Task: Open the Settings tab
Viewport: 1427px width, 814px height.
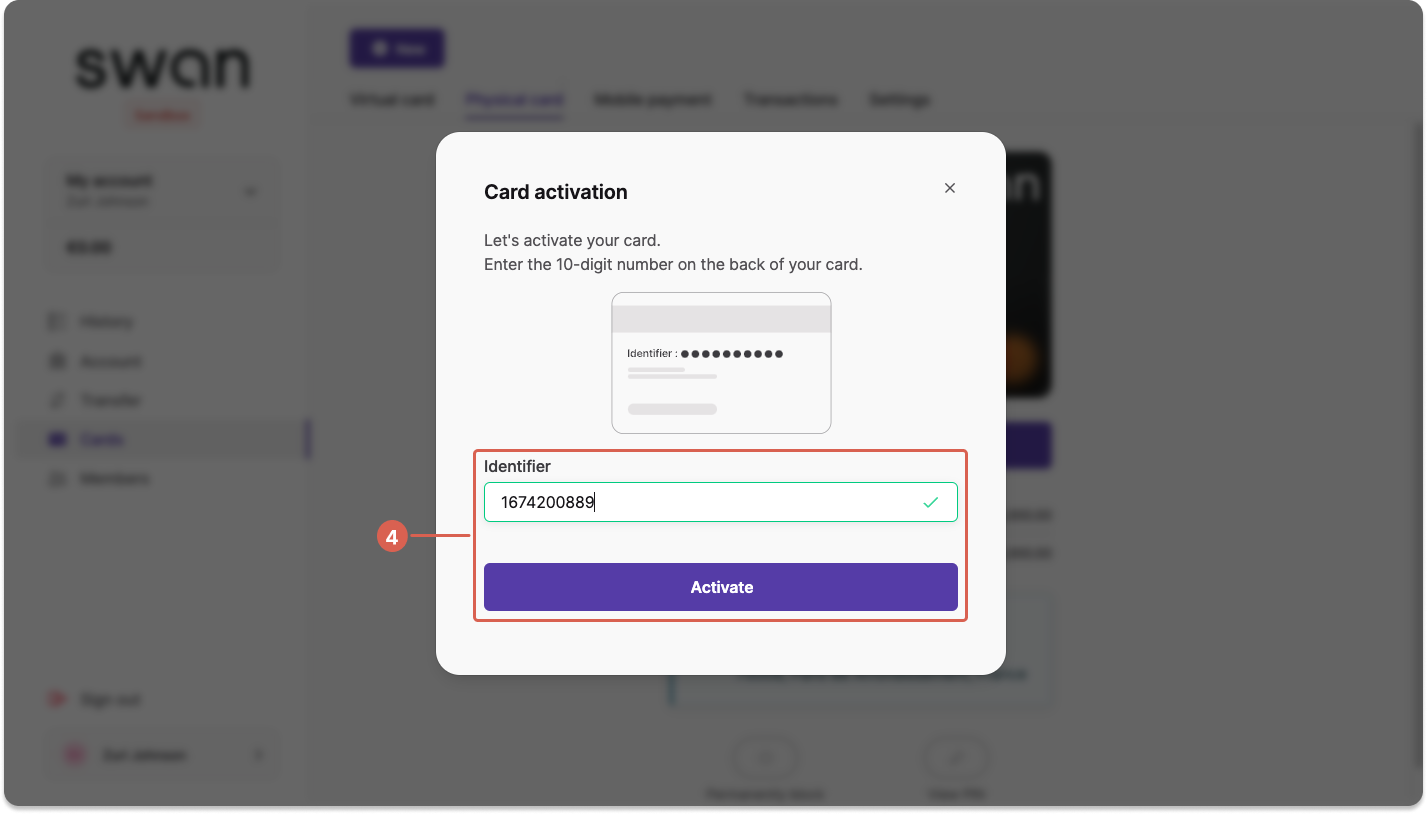Action: (899, 100)
